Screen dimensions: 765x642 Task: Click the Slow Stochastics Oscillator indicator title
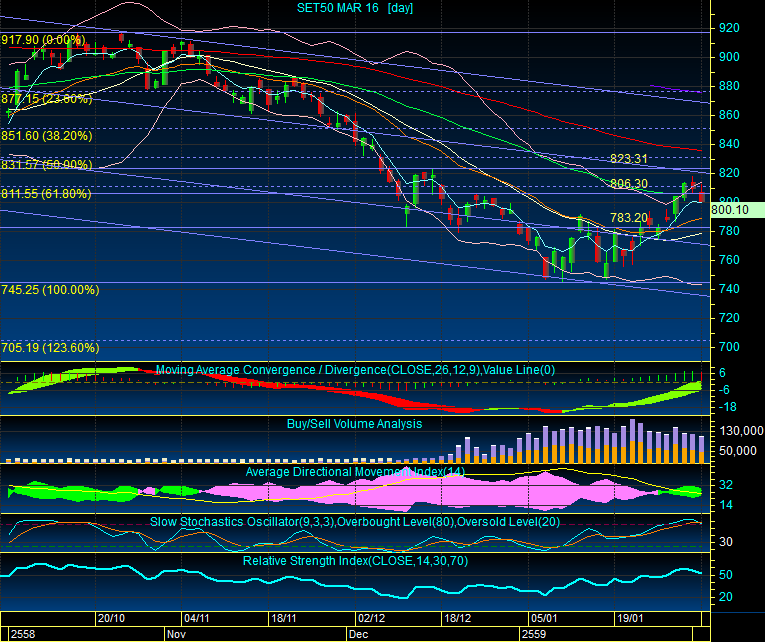click(355, 522)
